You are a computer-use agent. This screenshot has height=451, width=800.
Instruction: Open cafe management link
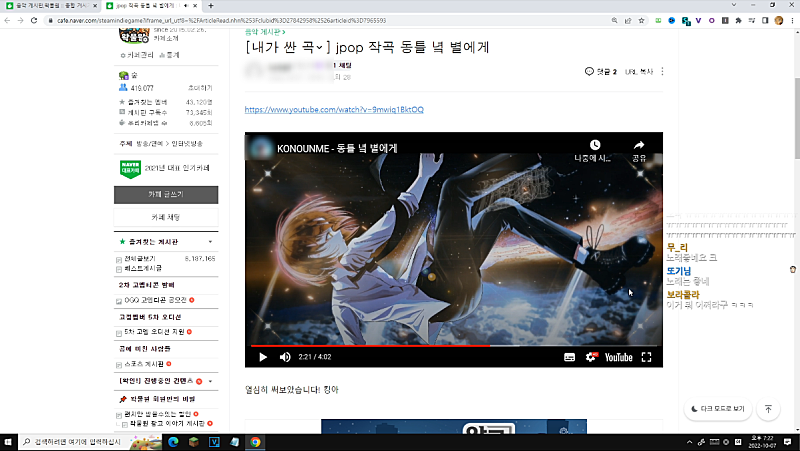click(137, 55)
